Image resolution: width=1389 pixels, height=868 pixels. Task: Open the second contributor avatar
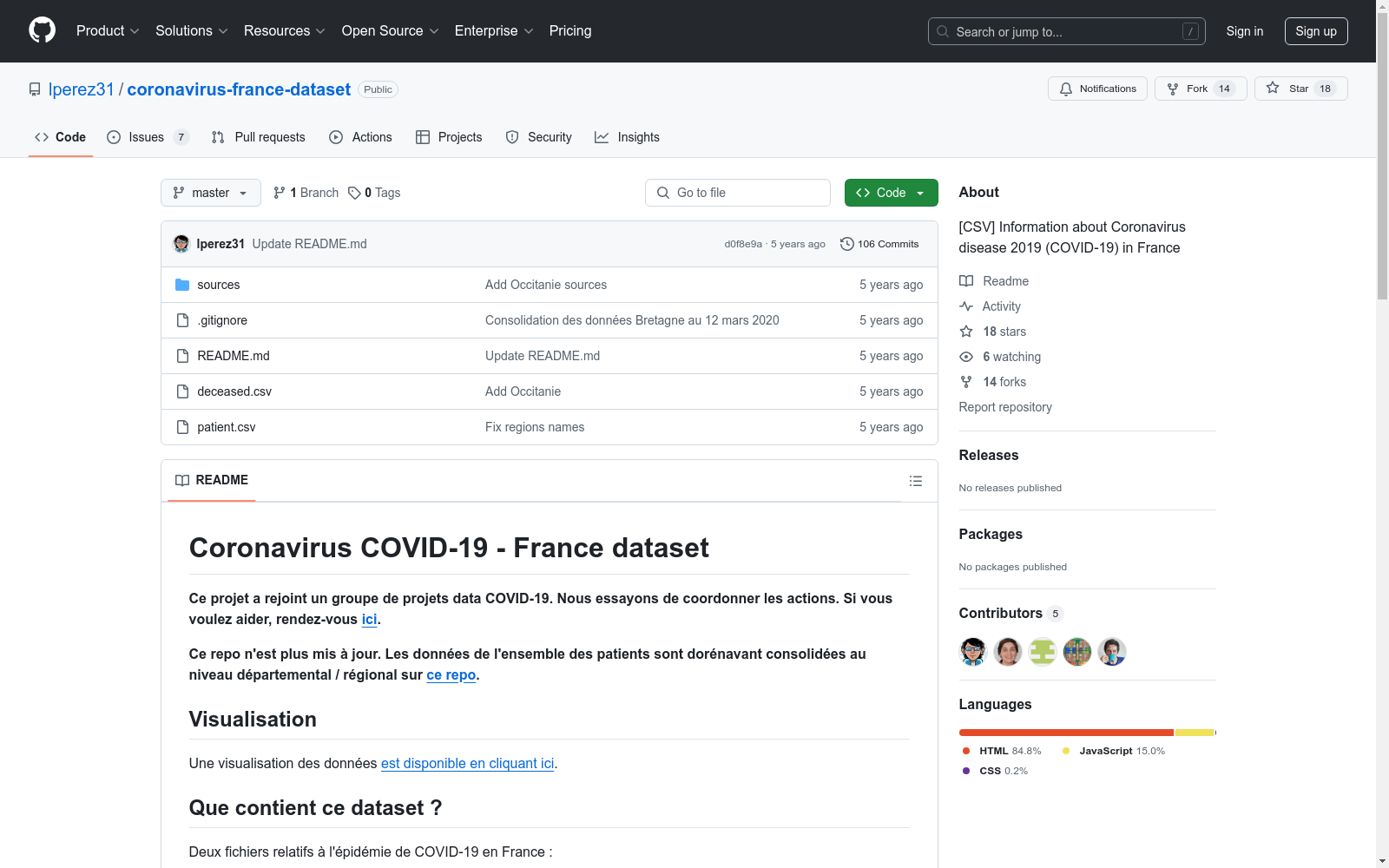click(x=1008, y=652)
